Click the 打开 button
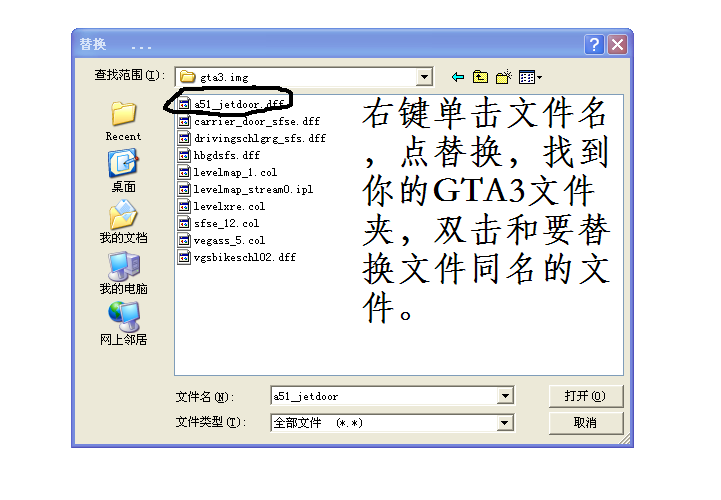 point(585,397)
